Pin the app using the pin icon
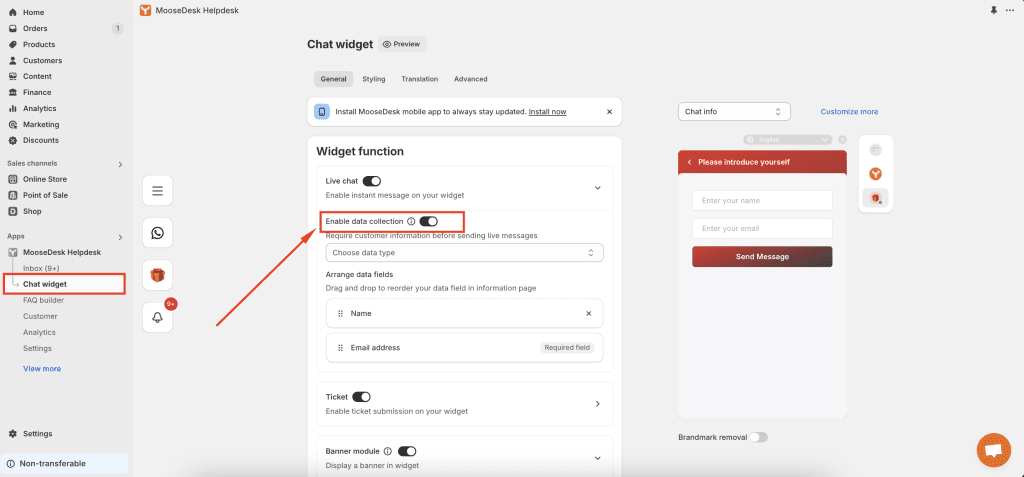 994,10
